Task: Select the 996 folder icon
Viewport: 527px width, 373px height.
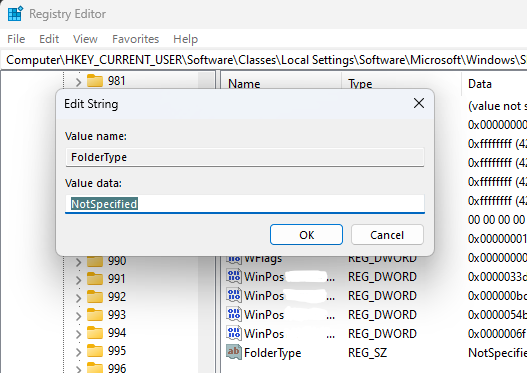Action: (x=95, y=368)
